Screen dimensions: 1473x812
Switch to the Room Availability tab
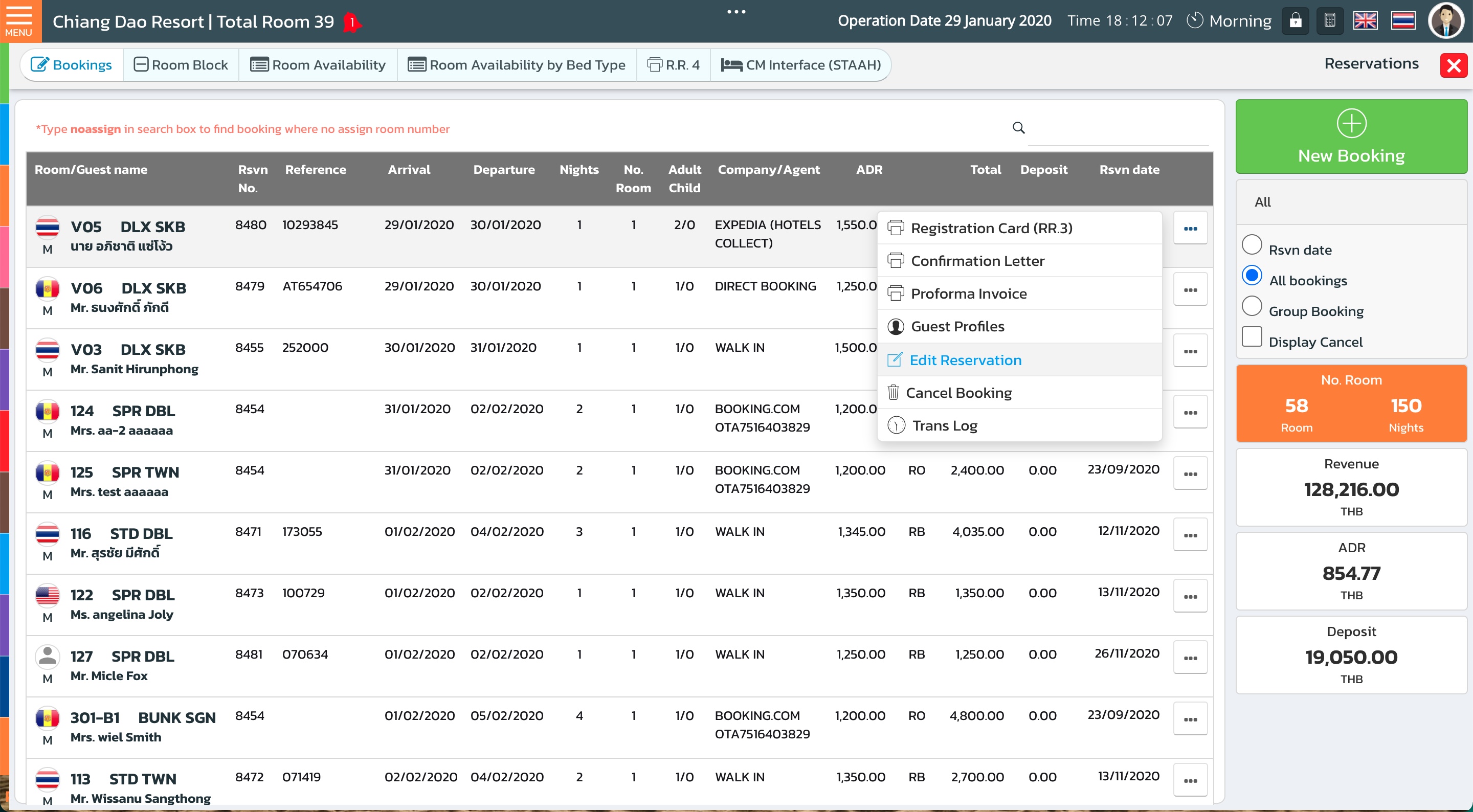click(x=318, y=65)
